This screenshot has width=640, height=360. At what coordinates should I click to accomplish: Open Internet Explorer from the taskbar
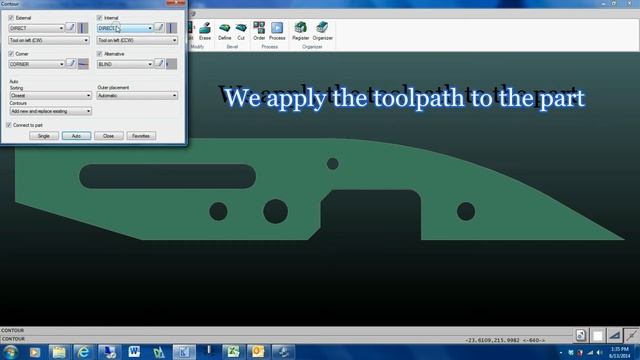(83, 352)
